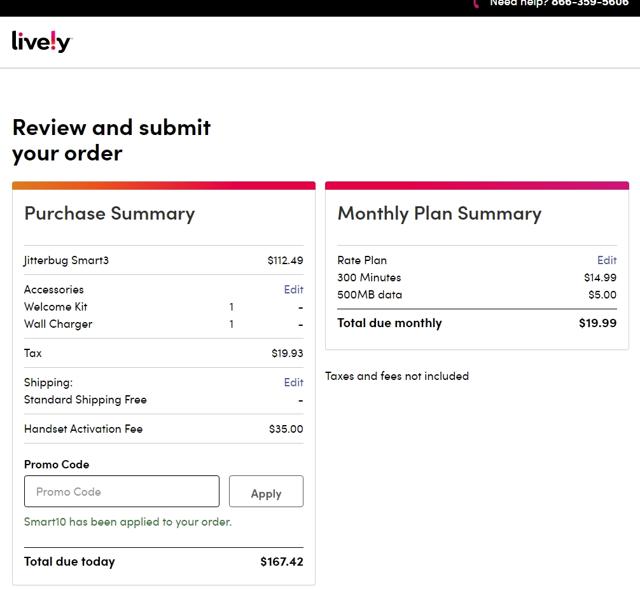Screen dimensions: 640x590
Task: Select Taxes and fees not included note
Action: 397,376
